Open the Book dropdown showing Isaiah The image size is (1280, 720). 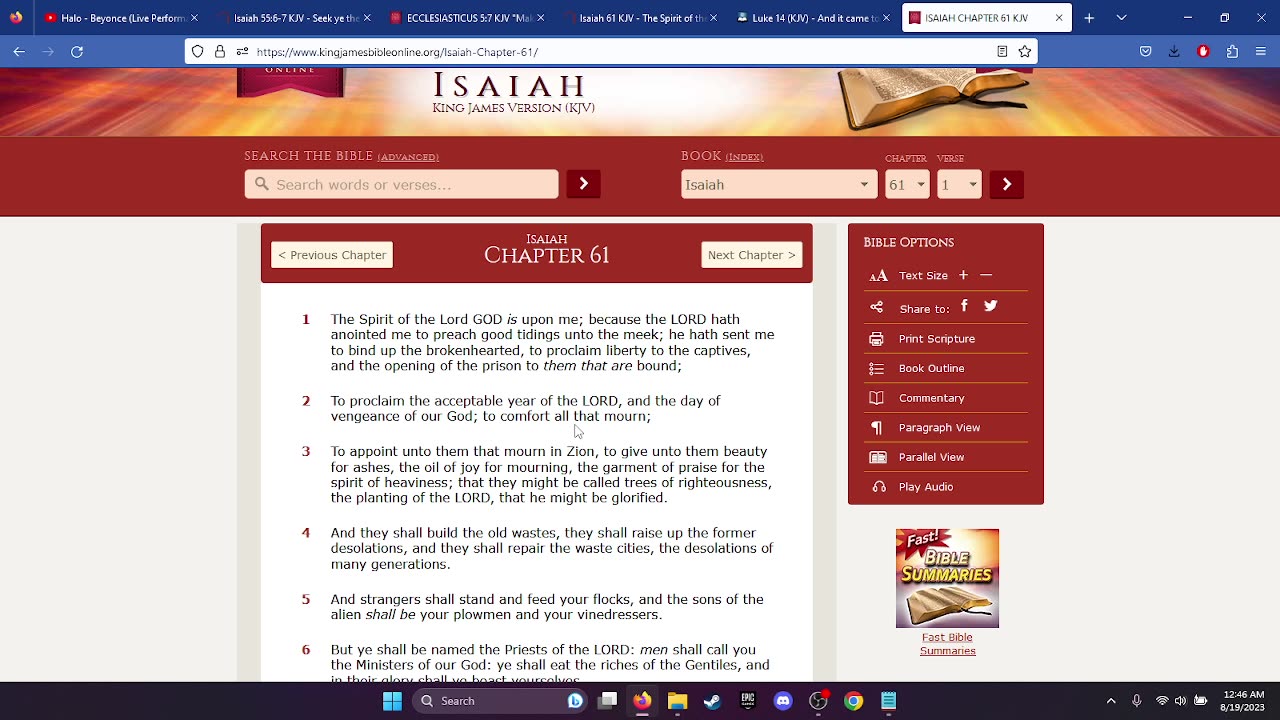779,184
